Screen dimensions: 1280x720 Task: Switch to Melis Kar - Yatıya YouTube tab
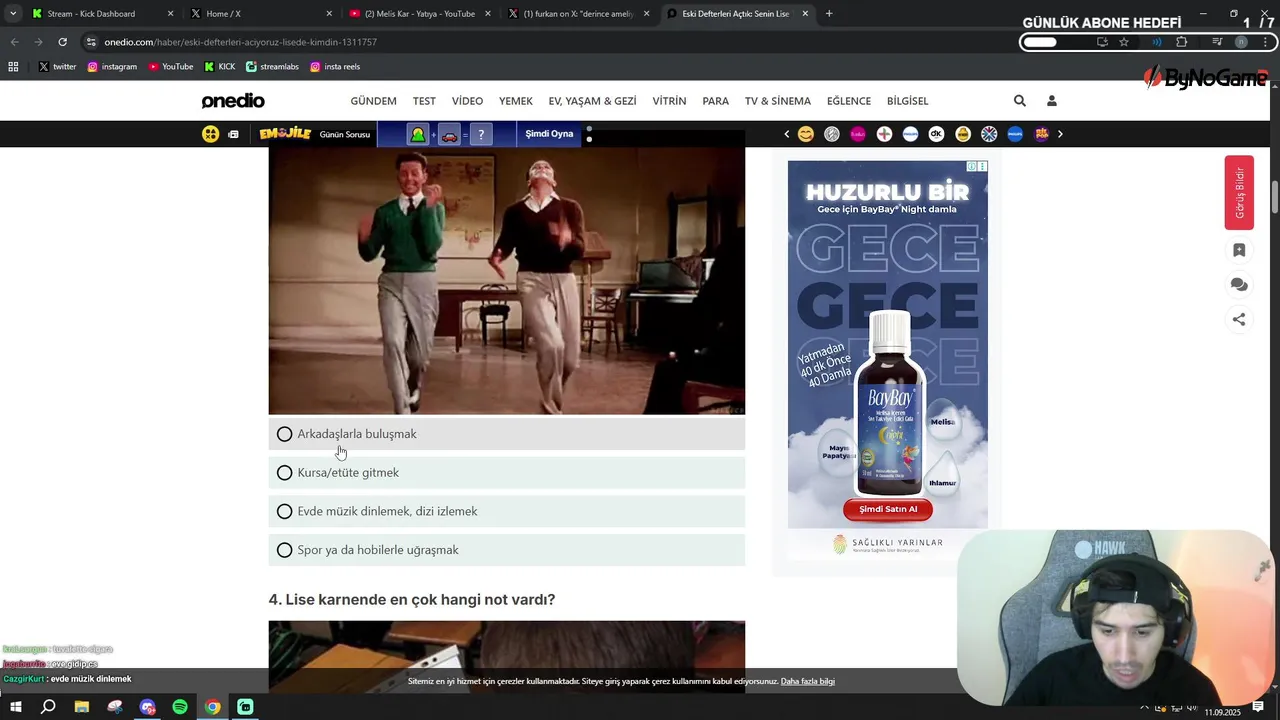pyautogui.click(x=420, y=14)
